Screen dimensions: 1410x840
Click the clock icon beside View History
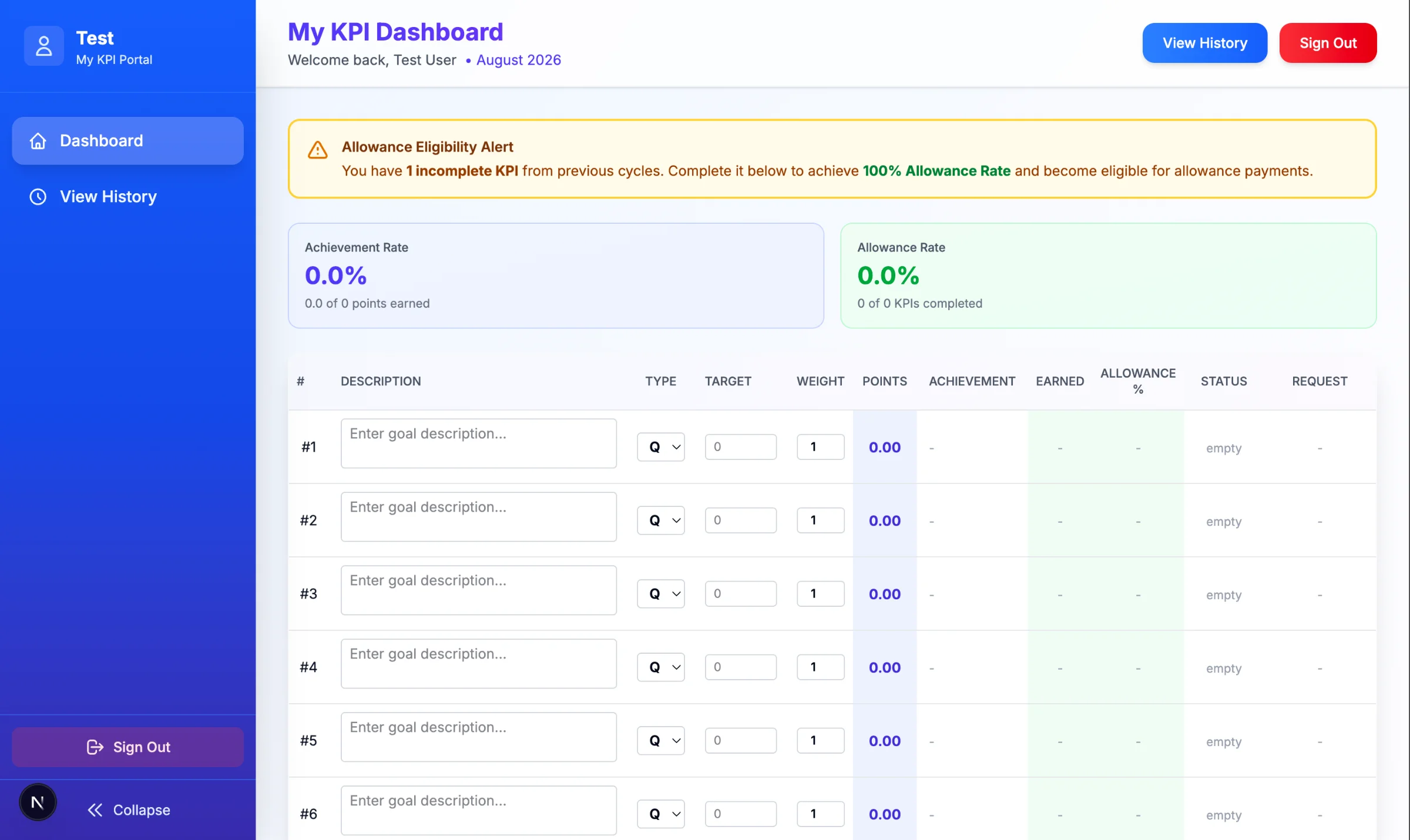point(38,197)
